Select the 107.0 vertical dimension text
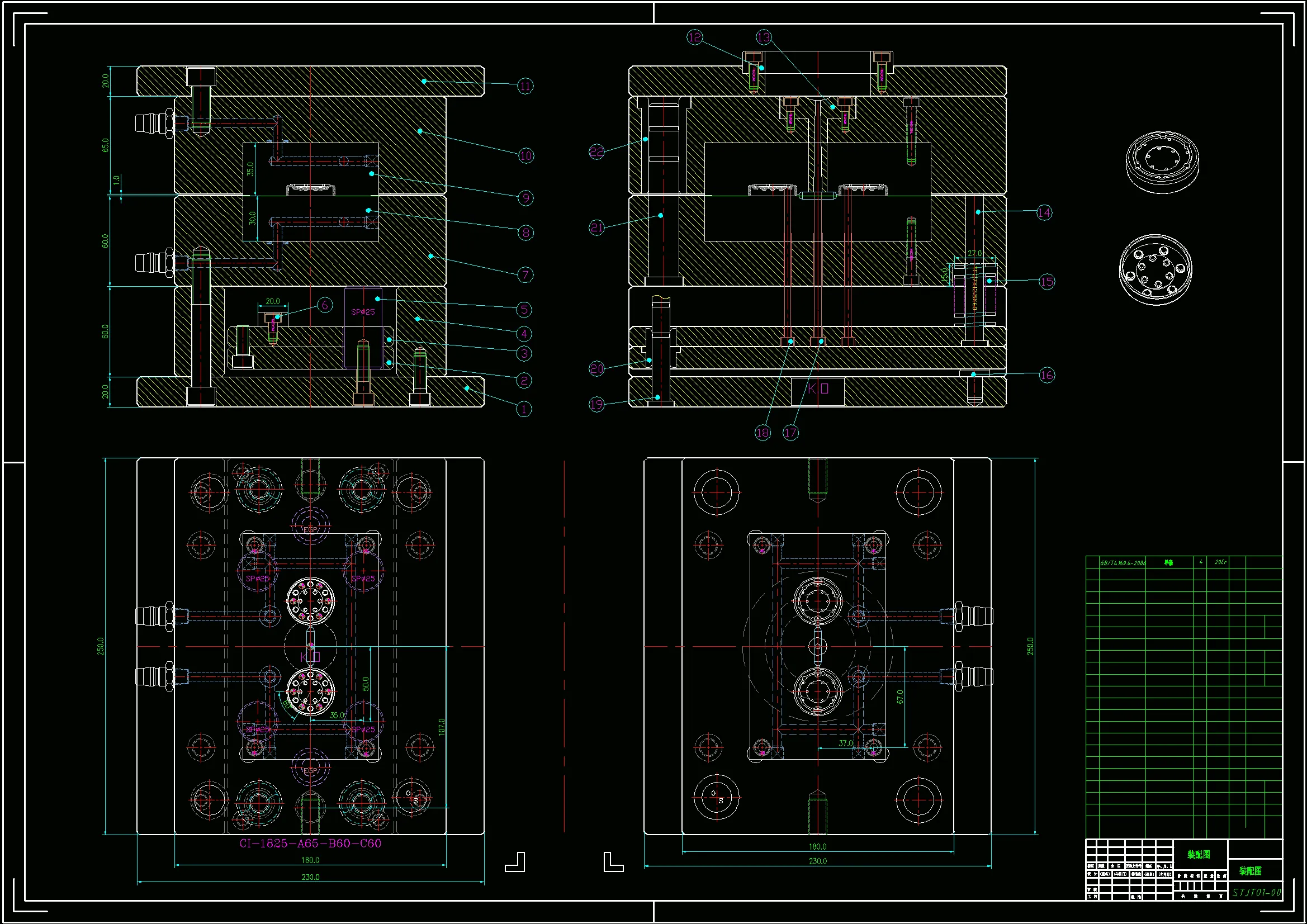 [x=442, y=727]
